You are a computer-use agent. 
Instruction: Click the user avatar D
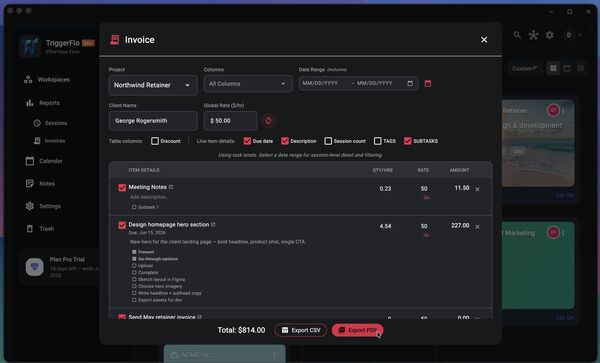pyautogui.click(x=569, y=35)
